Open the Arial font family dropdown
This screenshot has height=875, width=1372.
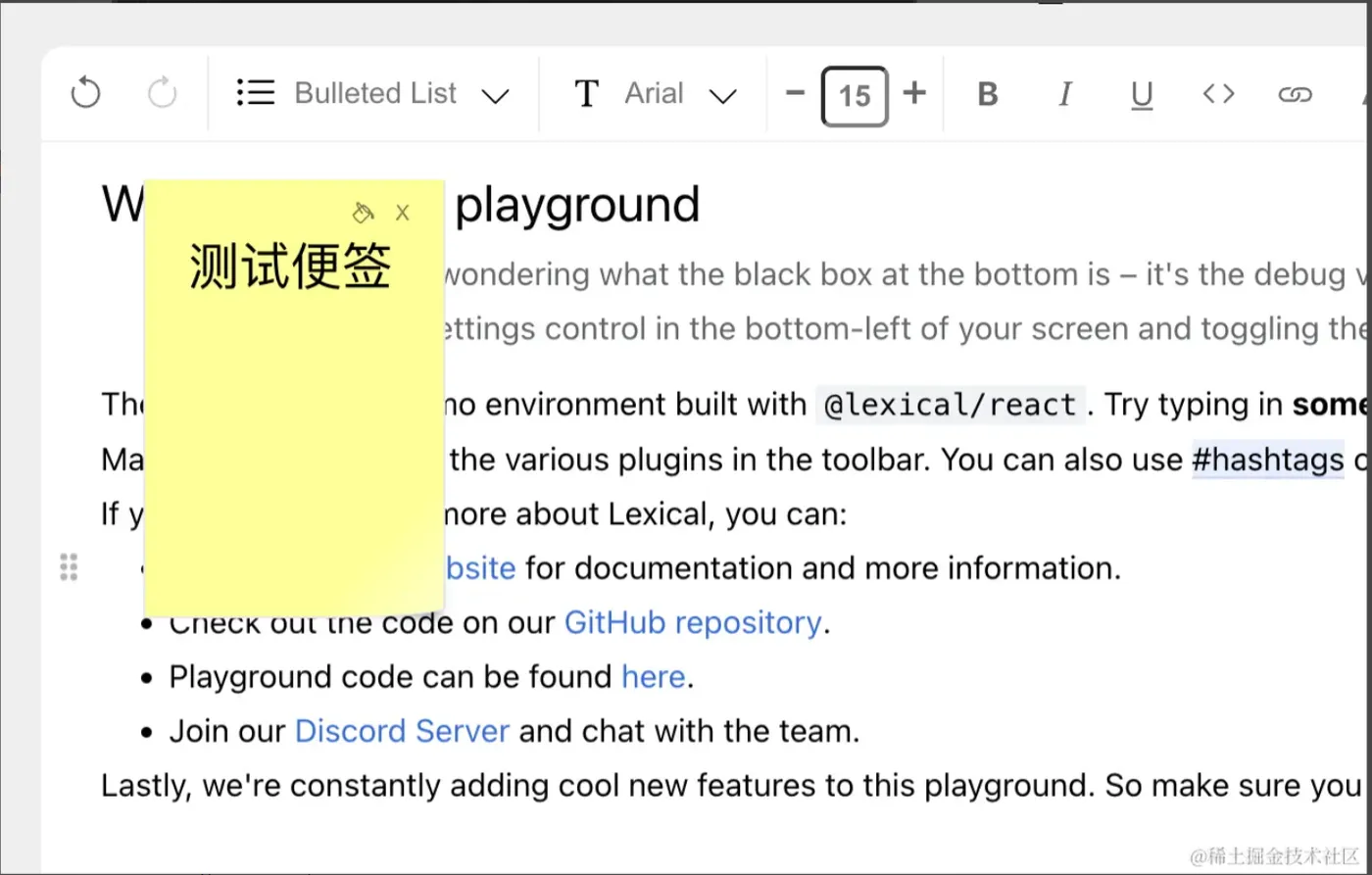click(x=655, y=94)
